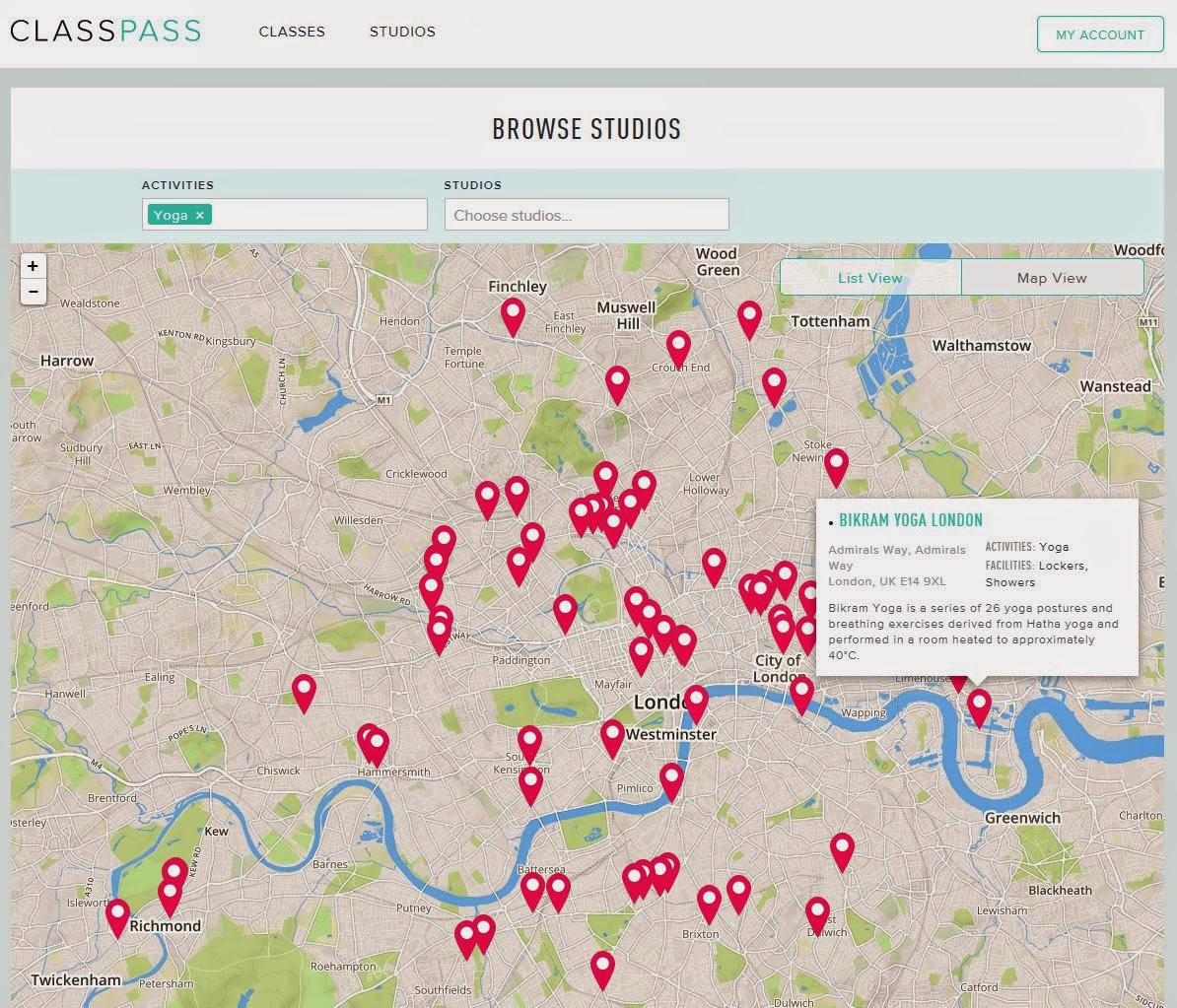This screenshot has width=1177, height=1008.
Task: Click the map pin left of Twickenham's Richmond label
Action: (x=117, y=914)
